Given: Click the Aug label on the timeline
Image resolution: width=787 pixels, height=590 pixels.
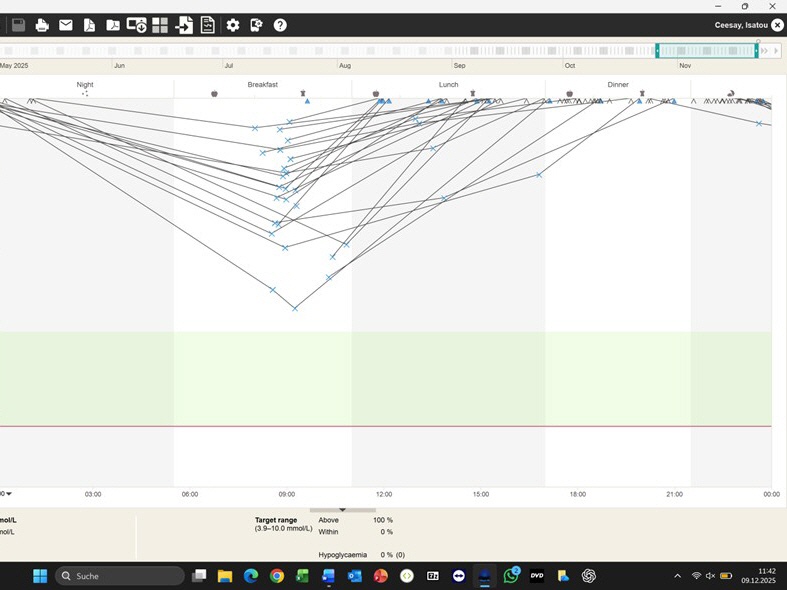Looking at the screenshot, I should pos(345,66).
